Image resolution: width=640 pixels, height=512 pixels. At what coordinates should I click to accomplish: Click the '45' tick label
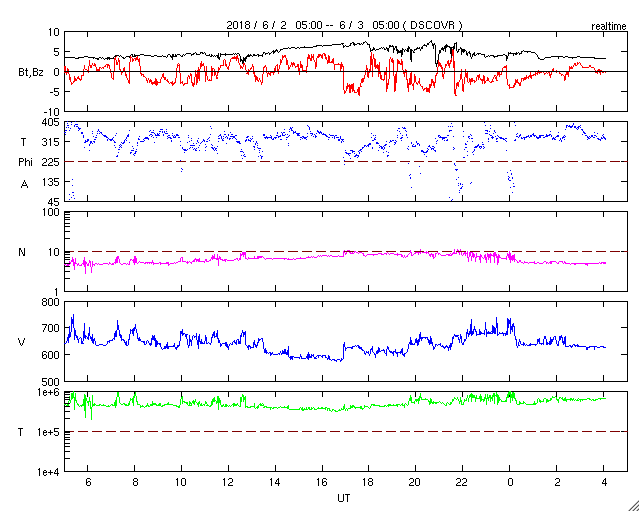coord(55,202)
